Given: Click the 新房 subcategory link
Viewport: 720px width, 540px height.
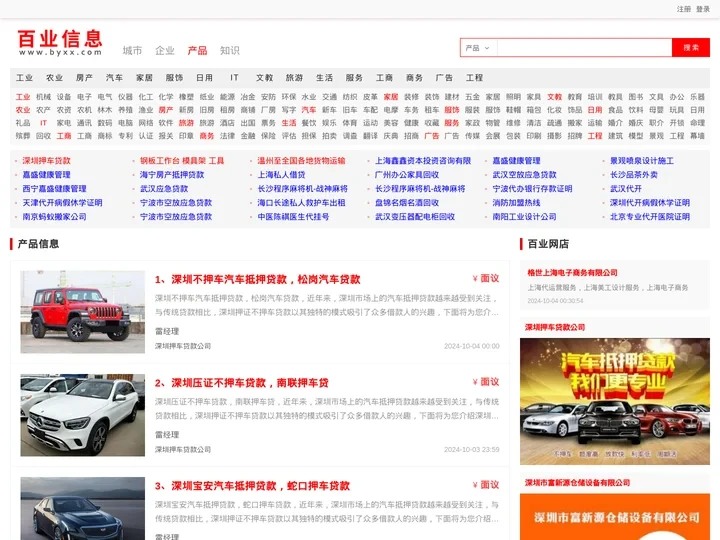Looking at the screenshot, I should click(x=186, y=110).
